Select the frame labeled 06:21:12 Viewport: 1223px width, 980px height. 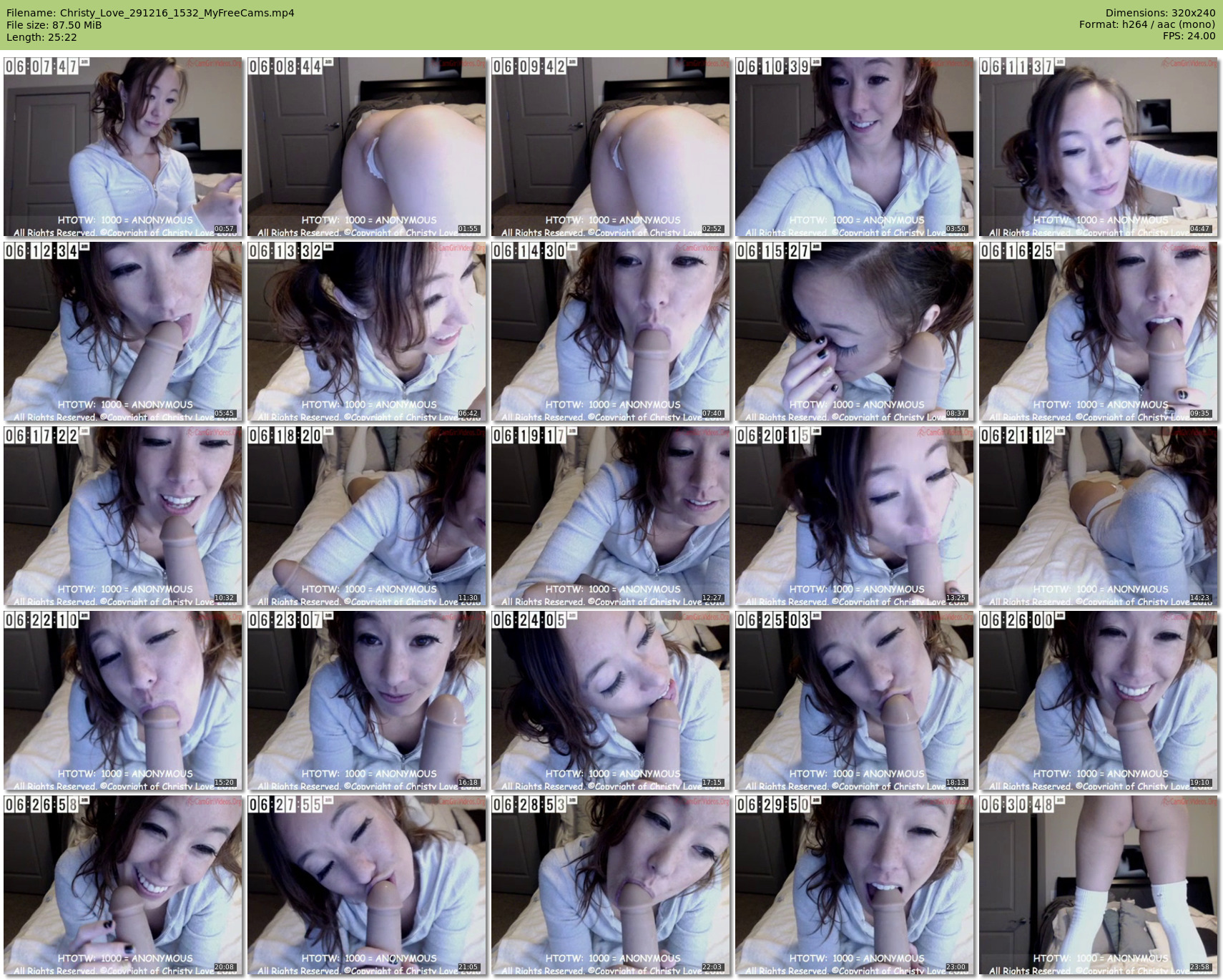tap(1098, 516)
